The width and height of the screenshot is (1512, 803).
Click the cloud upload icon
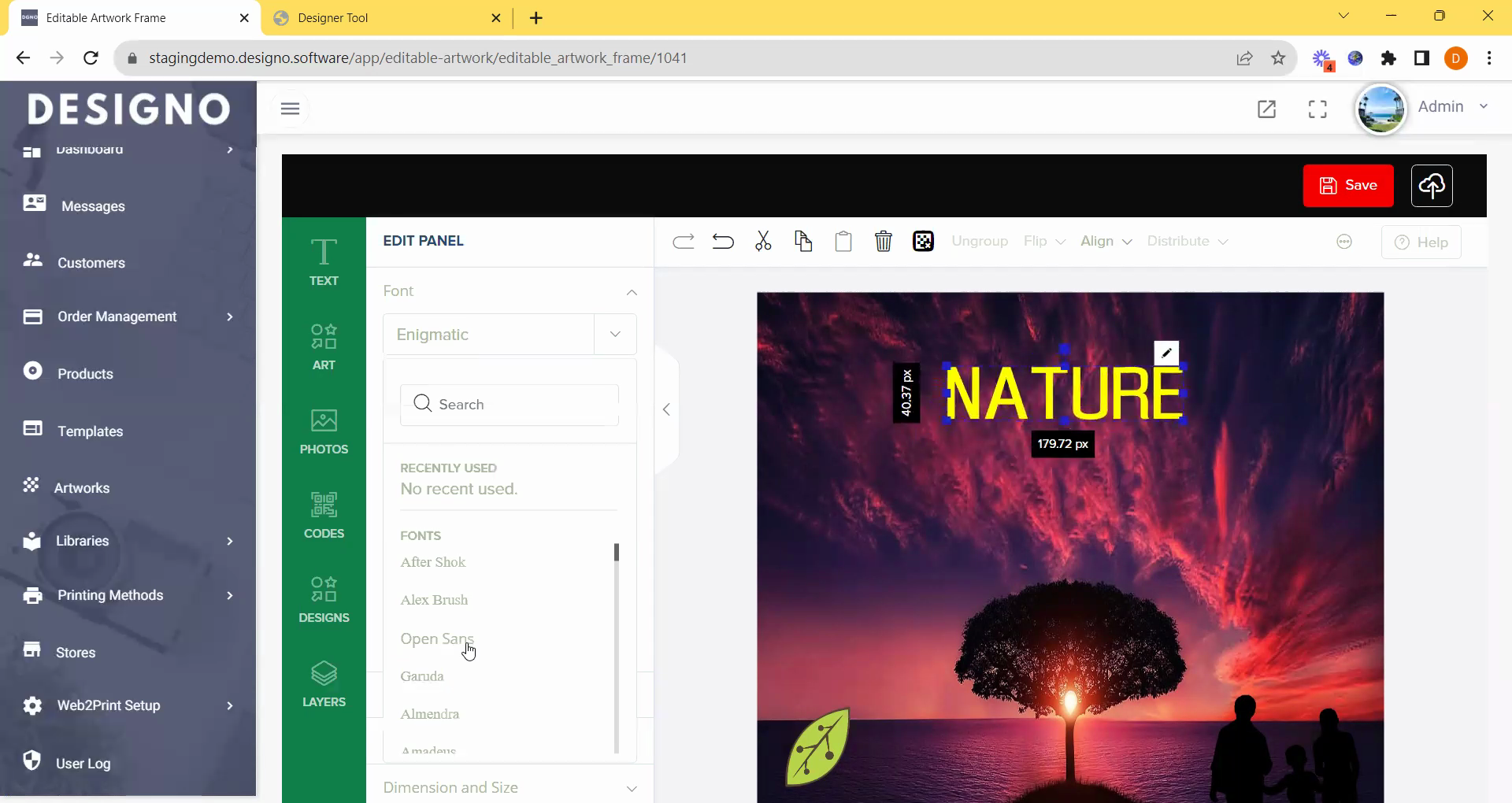pyautogui.click(x=1431, y=186)
